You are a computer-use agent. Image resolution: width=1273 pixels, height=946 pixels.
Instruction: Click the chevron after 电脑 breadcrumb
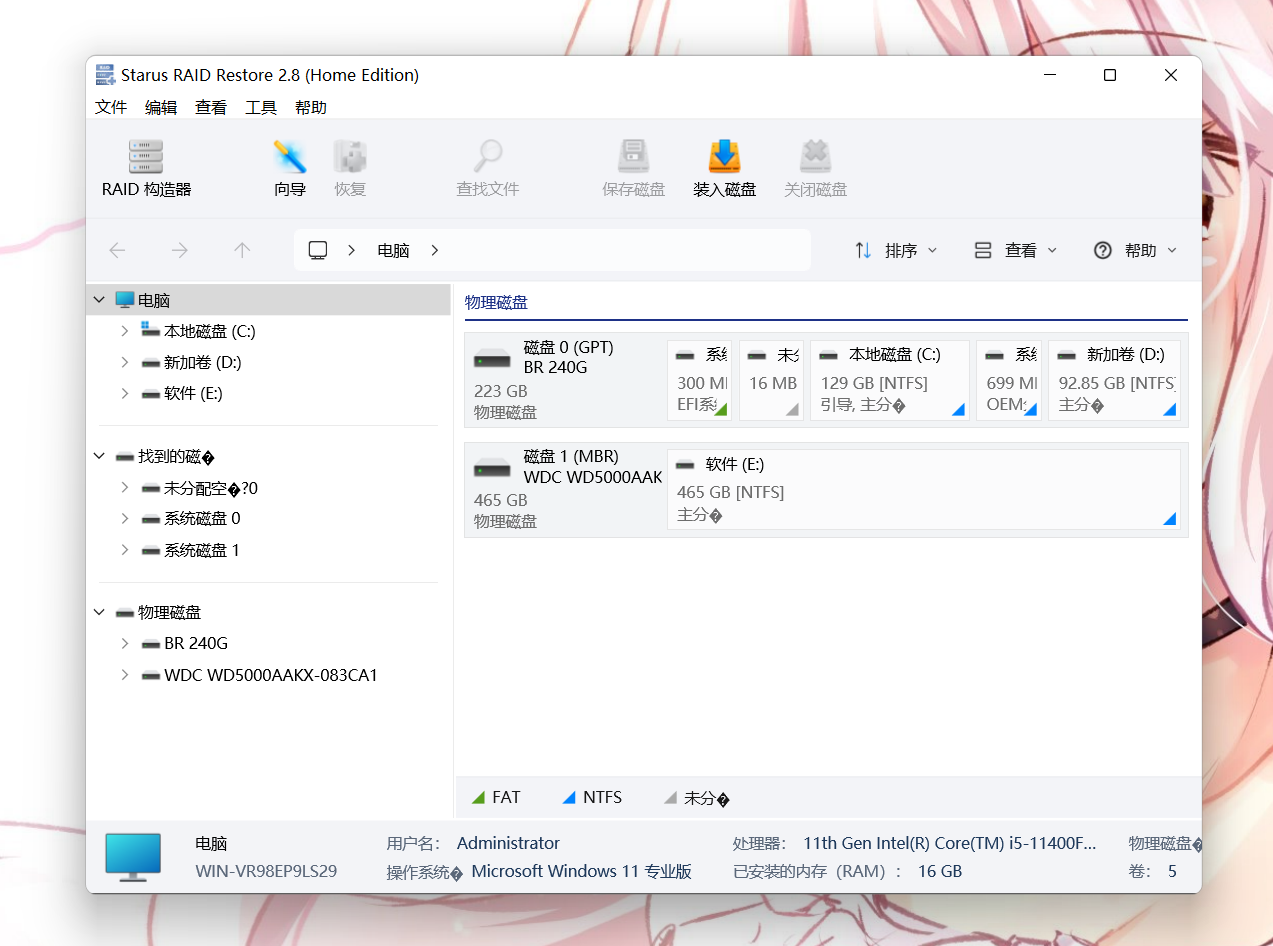(x=434, y=250)
